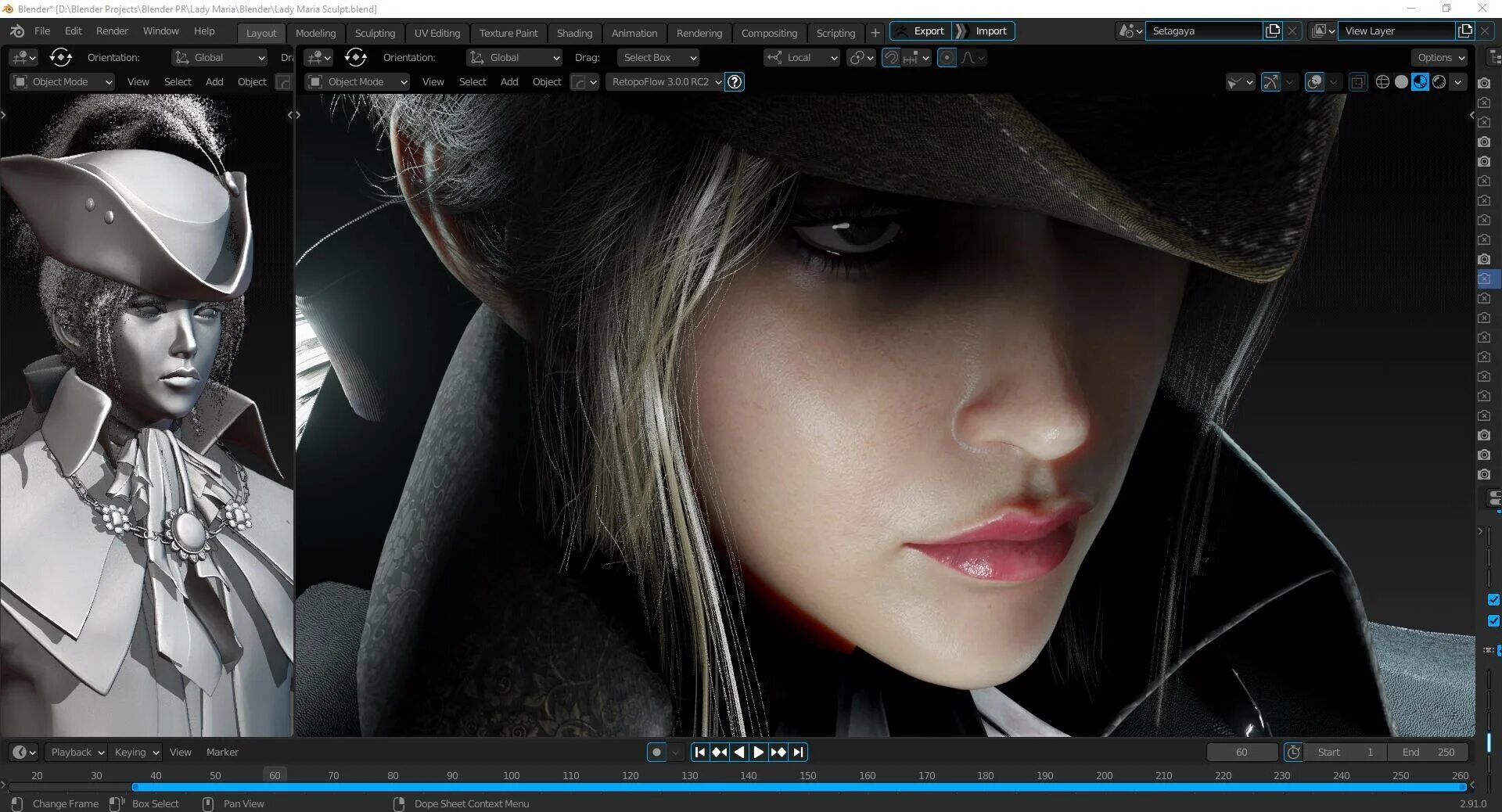Toggle snapping magnet button
This screenshot has height=812, width=1502.
(891, 57)
